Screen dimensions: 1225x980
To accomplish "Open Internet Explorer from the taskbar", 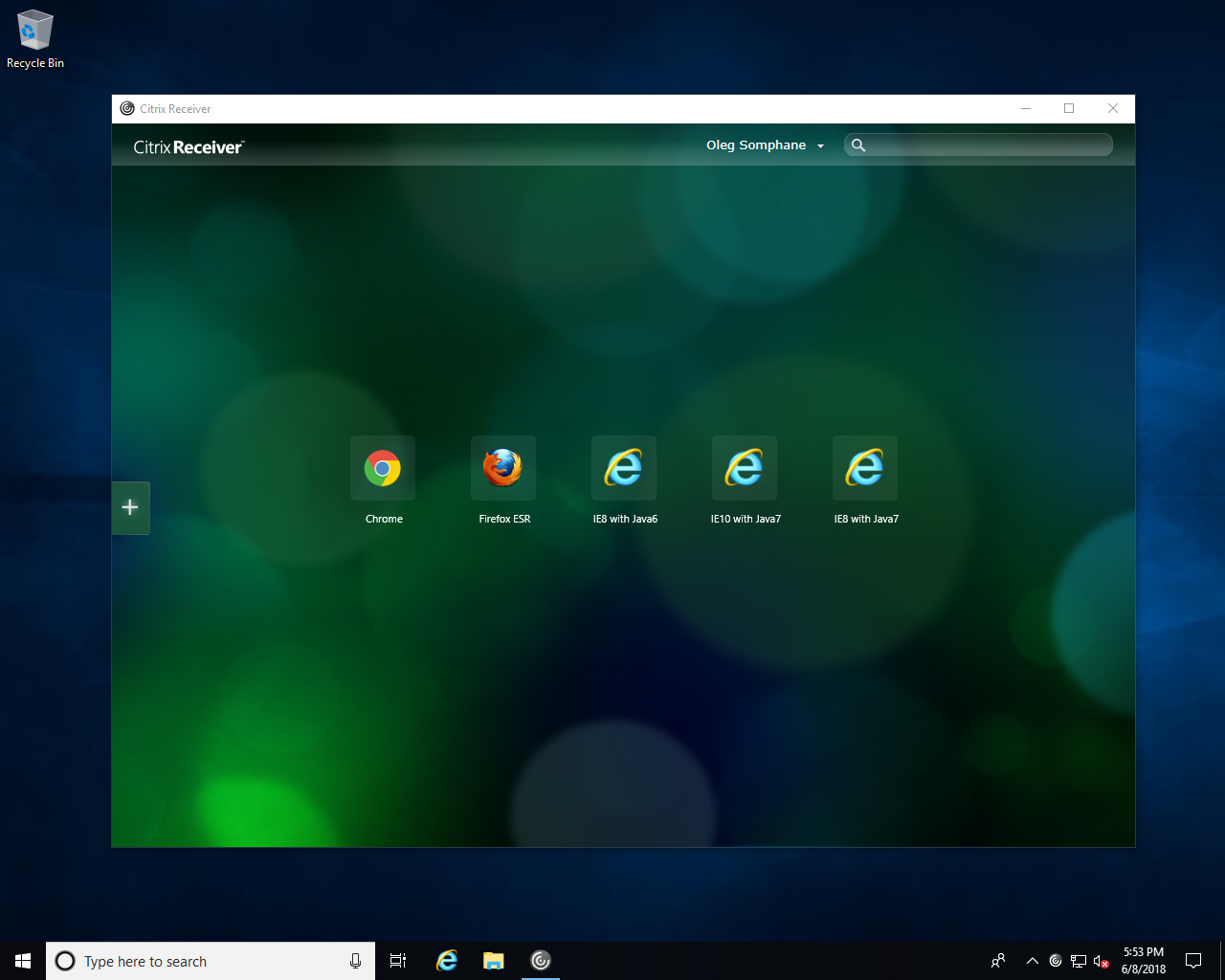I will (446, 960).
